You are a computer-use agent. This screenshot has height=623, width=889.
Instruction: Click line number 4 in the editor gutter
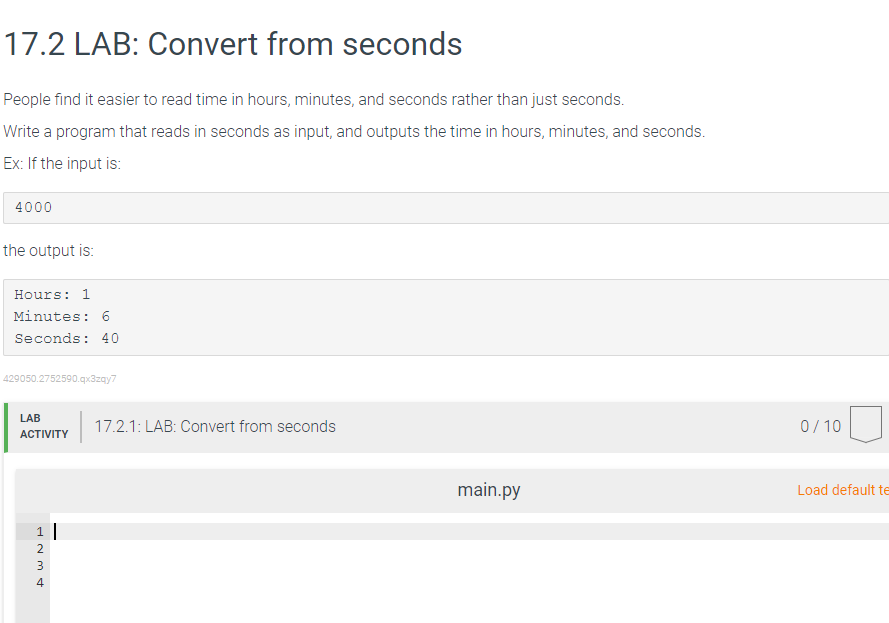pyautogui.click(x=38, y=582)
